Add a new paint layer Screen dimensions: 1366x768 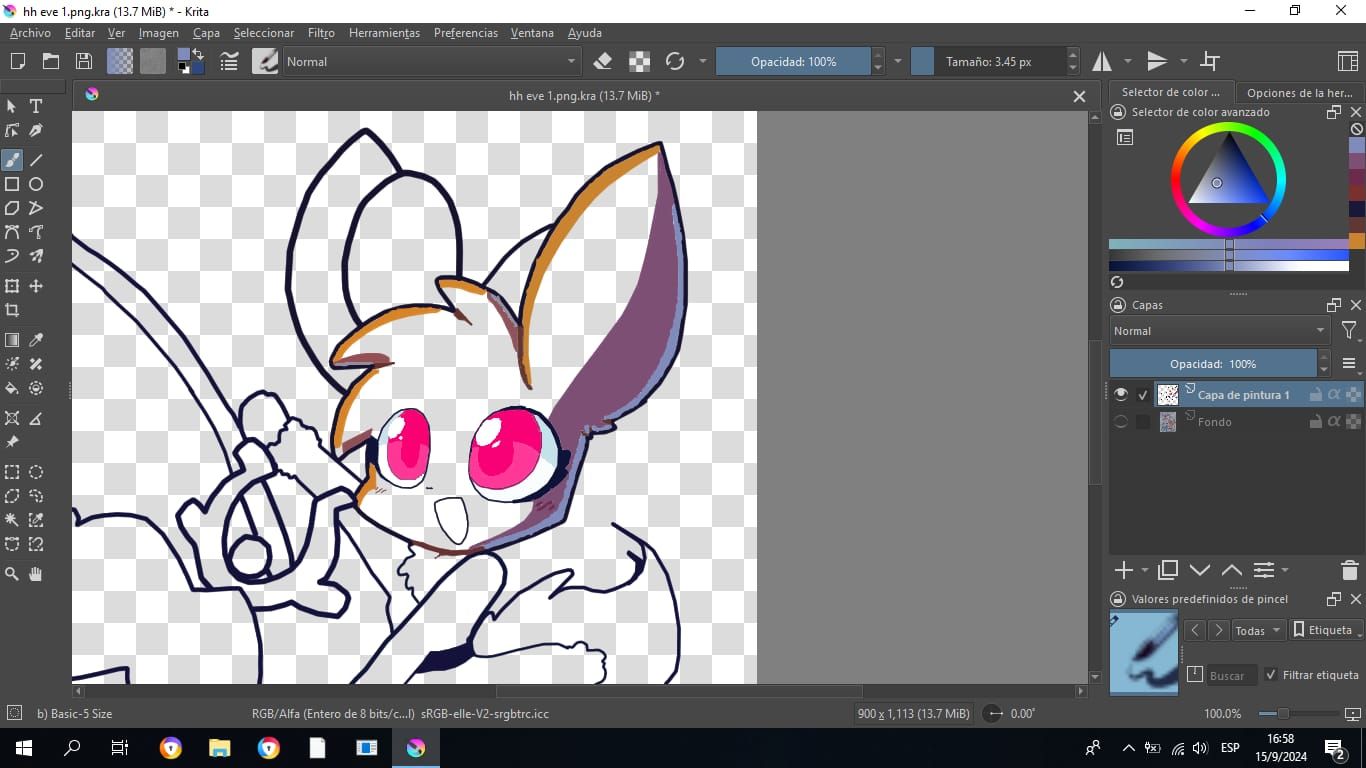(1122, 570)
